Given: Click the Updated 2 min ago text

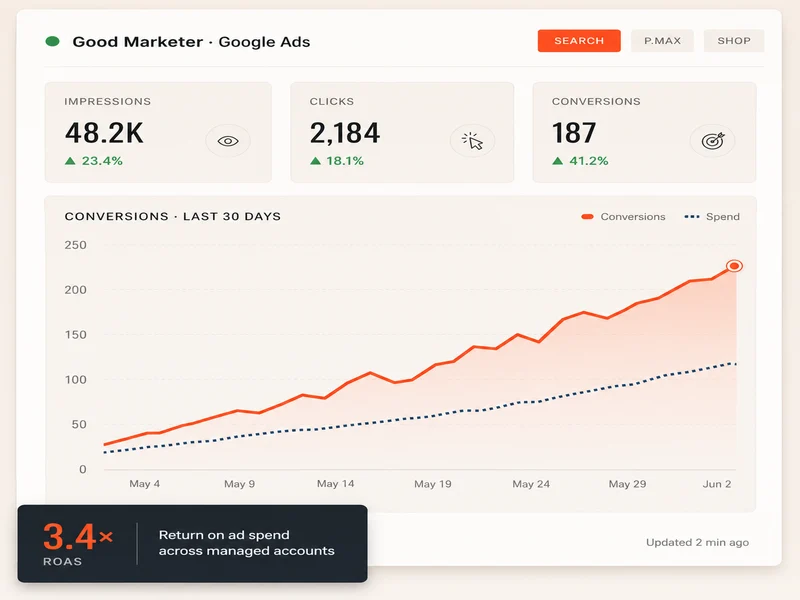Looking at the screenshot, I should tap(697, 542).
